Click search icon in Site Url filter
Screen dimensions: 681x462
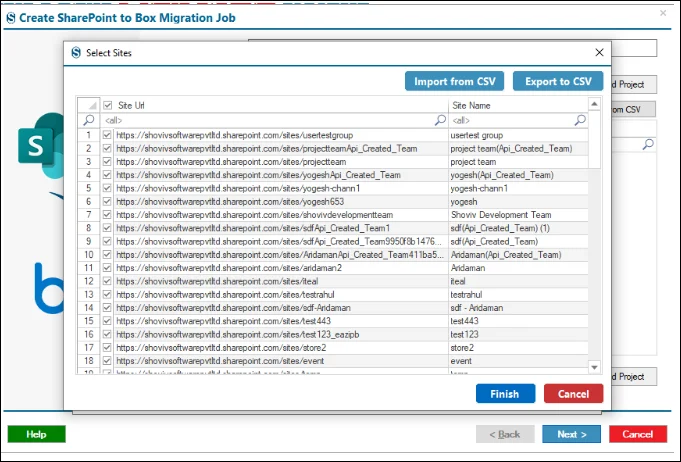pos(440,120)
